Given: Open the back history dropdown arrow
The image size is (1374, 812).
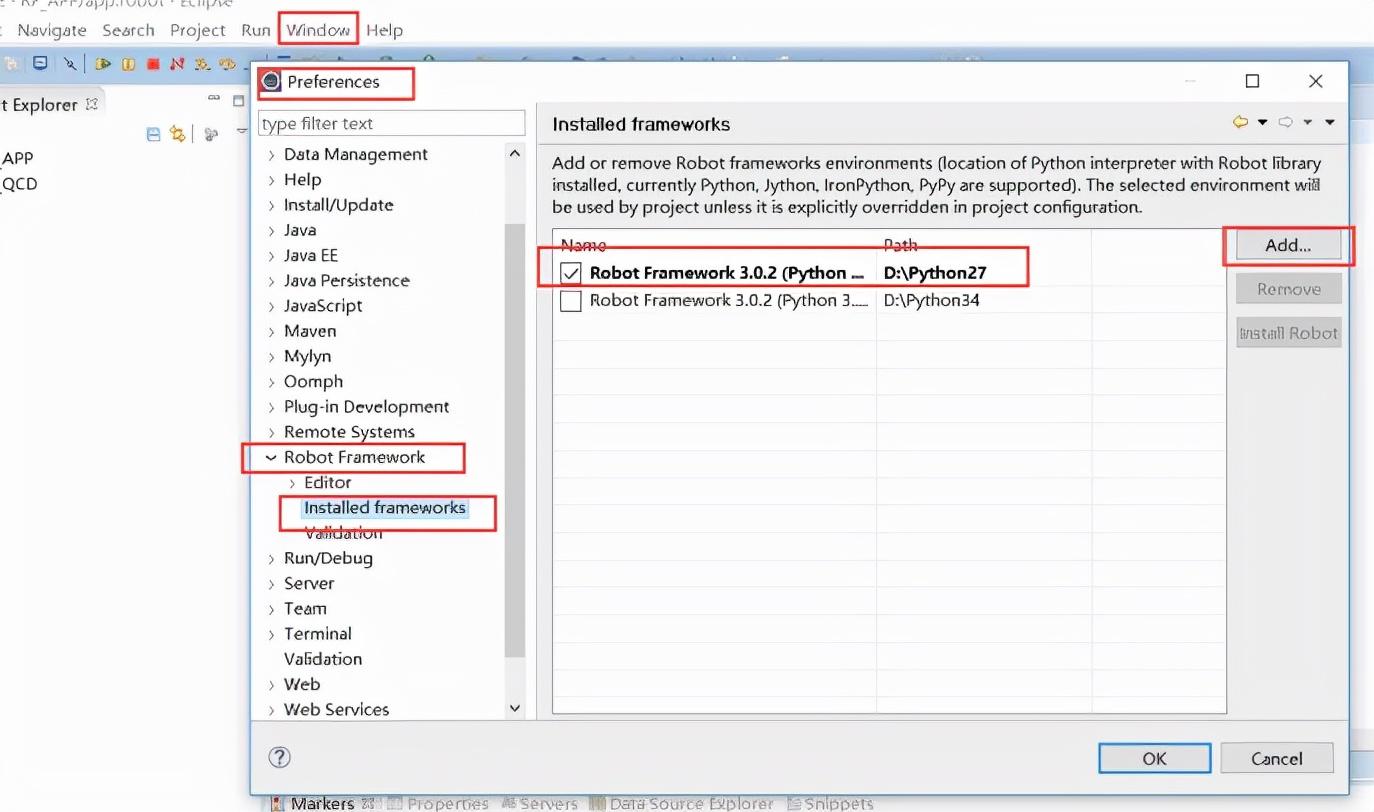Looking at the screenshot, I should pos(1262,123).
